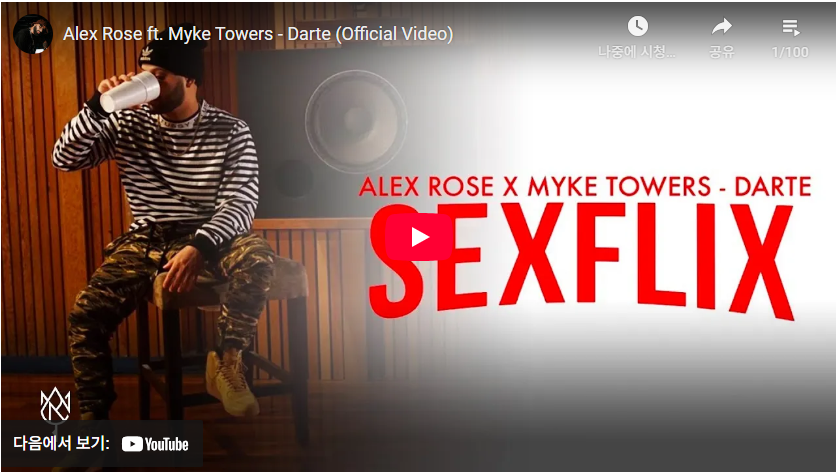The width and height of the screenshot is (837, 472).
Task: Click the Alex Rose watermark logo
Action: (x=55, y=405)
